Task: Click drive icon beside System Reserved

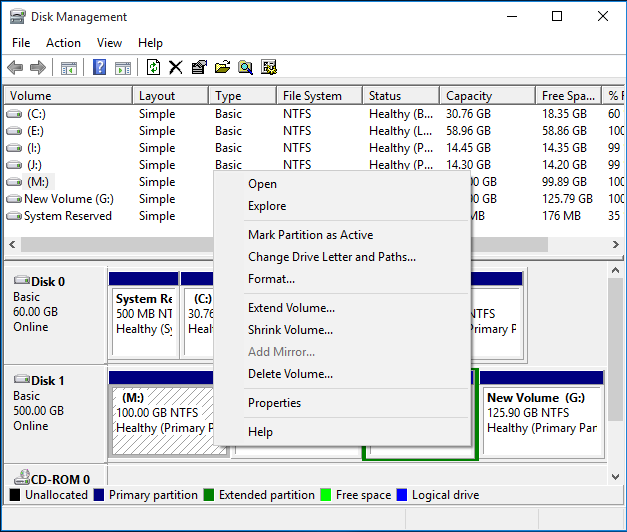Action: 14,216
